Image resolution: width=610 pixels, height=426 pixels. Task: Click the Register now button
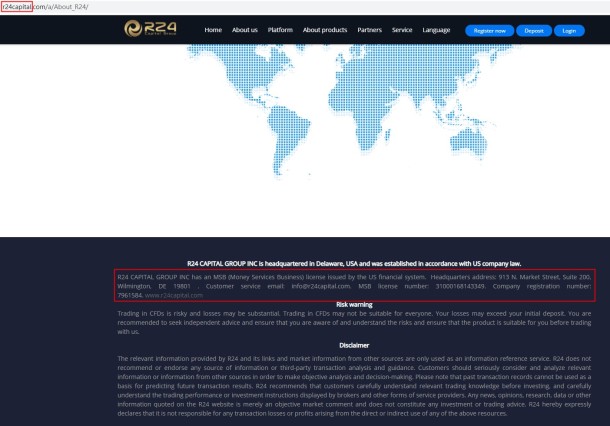coord(489,31)
